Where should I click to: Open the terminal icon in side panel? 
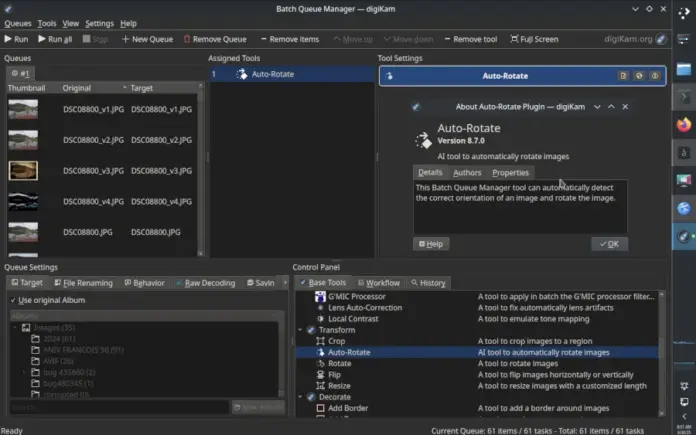pyautogui.click(x=684, y=97)
